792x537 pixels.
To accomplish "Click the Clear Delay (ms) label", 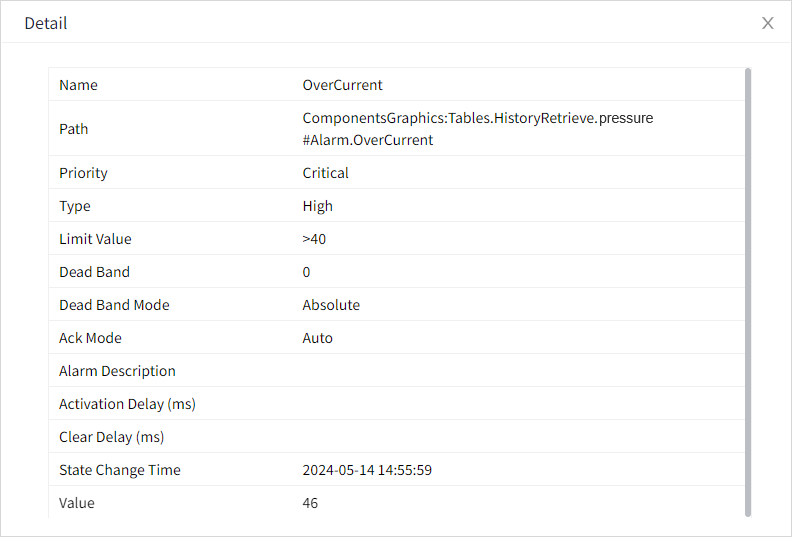I will (111, 437).
